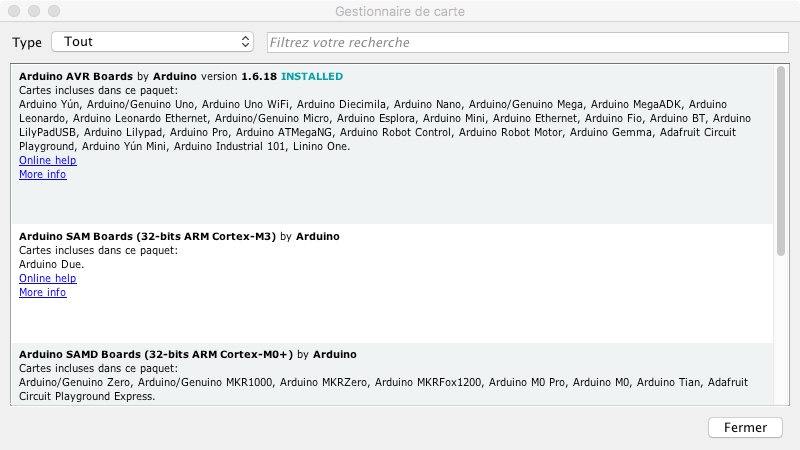Select the Arduino SAM Boards package entry
Screen dimensions: 800x450
coord(400,315)
